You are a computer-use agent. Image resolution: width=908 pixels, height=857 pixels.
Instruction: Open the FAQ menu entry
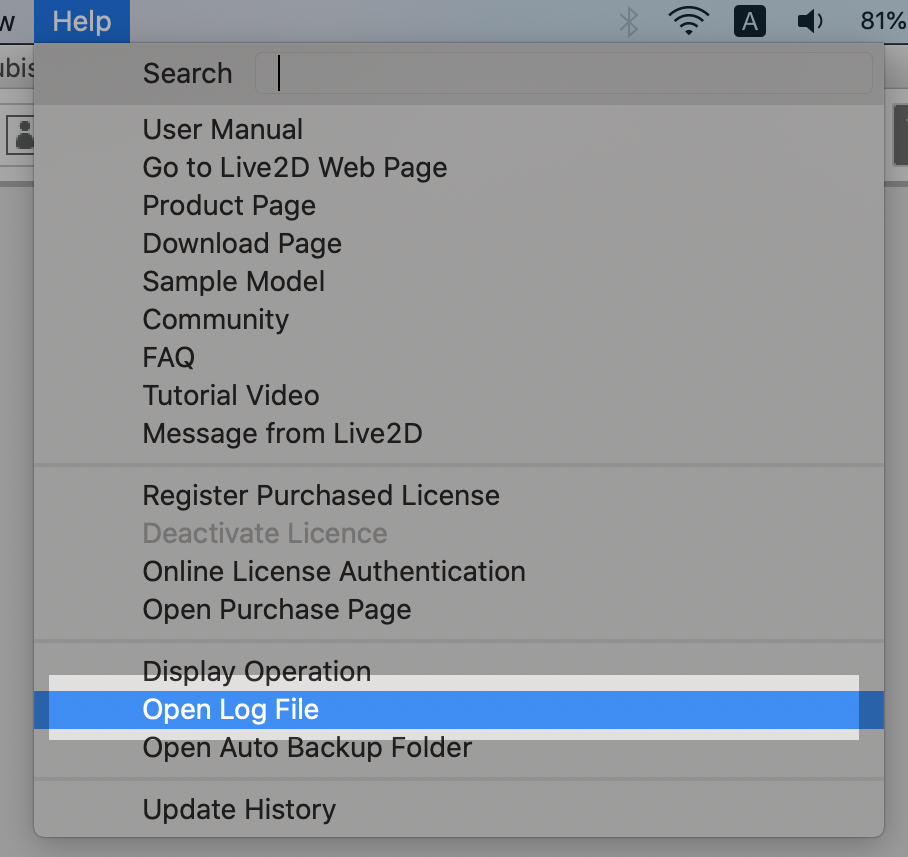coord(459,357)
